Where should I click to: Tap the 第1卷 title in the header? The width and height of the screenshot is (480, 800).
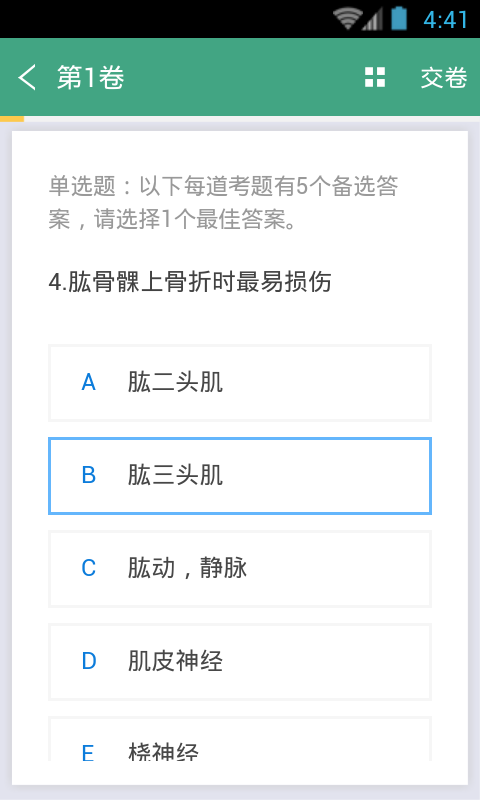pos(90,78)
